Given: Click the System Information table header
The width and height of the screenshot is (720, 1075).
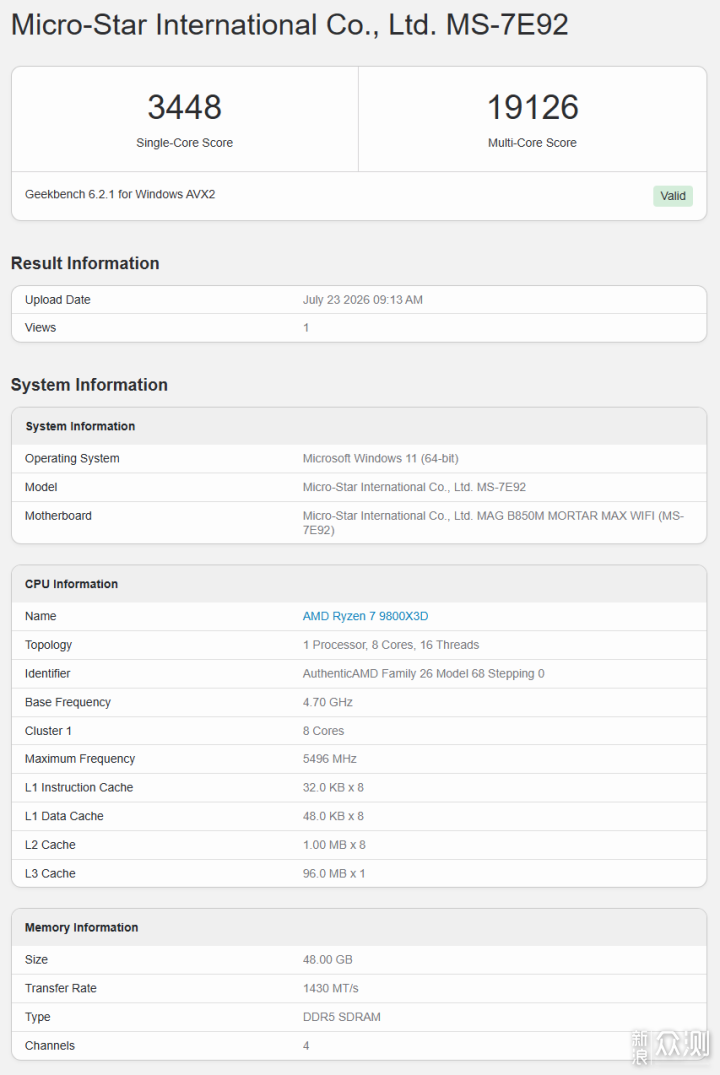Looking at the screenshot, I should 80,426.
